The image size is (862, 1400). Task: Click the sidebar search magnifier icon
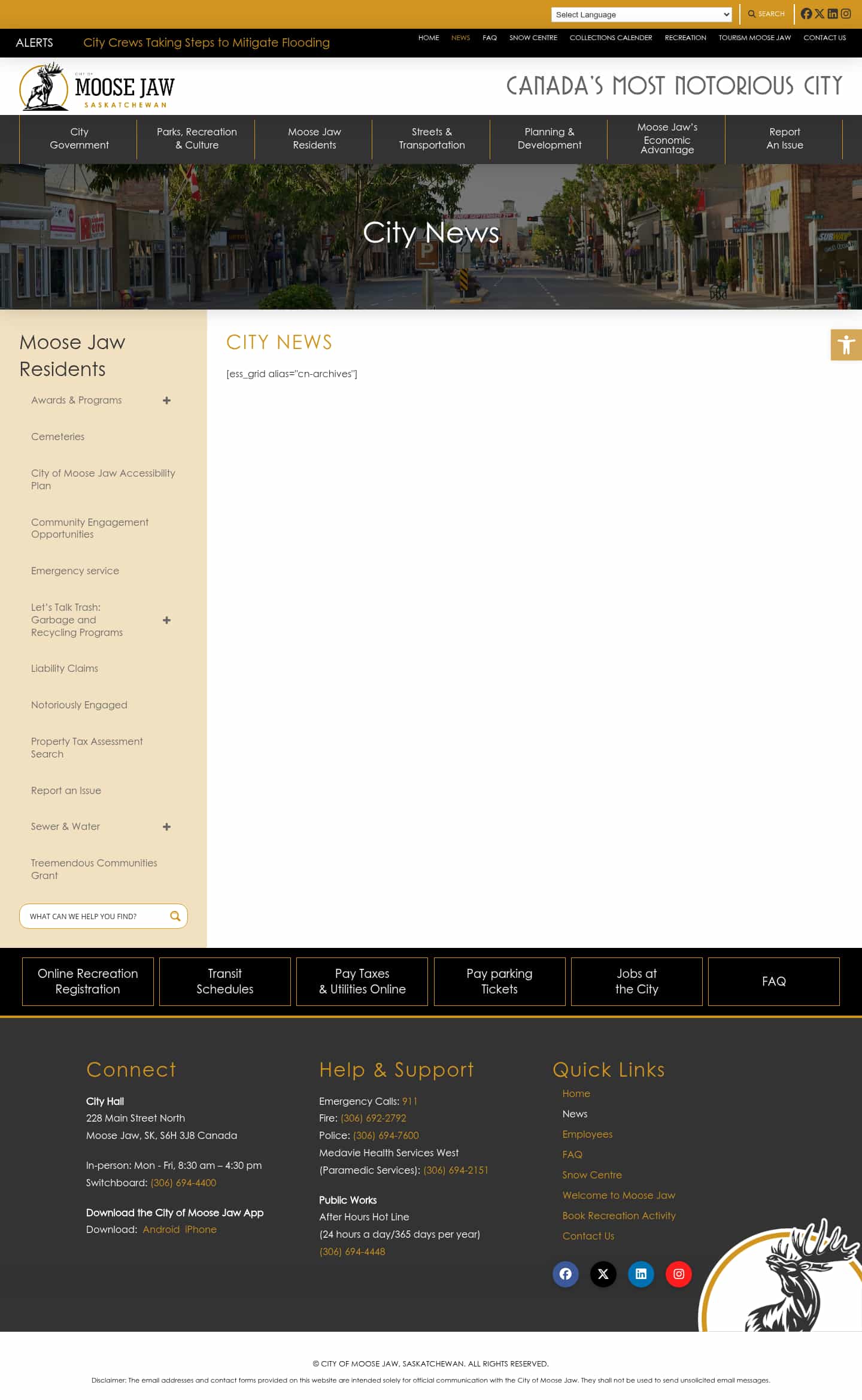pyautogui.click(x=175, y=916)
